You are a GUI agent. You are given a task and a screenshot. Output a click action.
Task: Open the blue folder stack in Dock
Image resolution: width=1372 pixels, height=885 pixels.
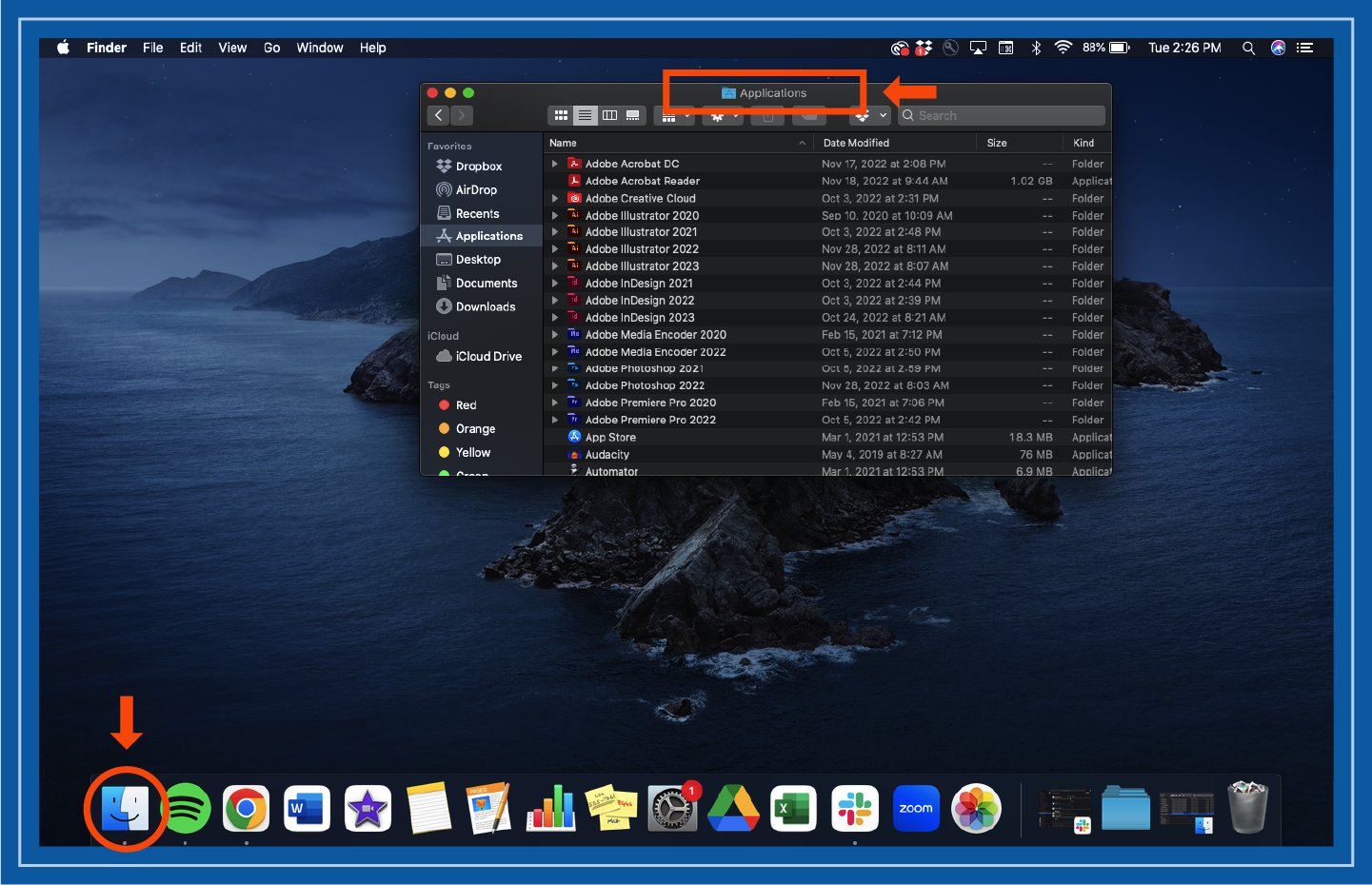pos(1125,809)
